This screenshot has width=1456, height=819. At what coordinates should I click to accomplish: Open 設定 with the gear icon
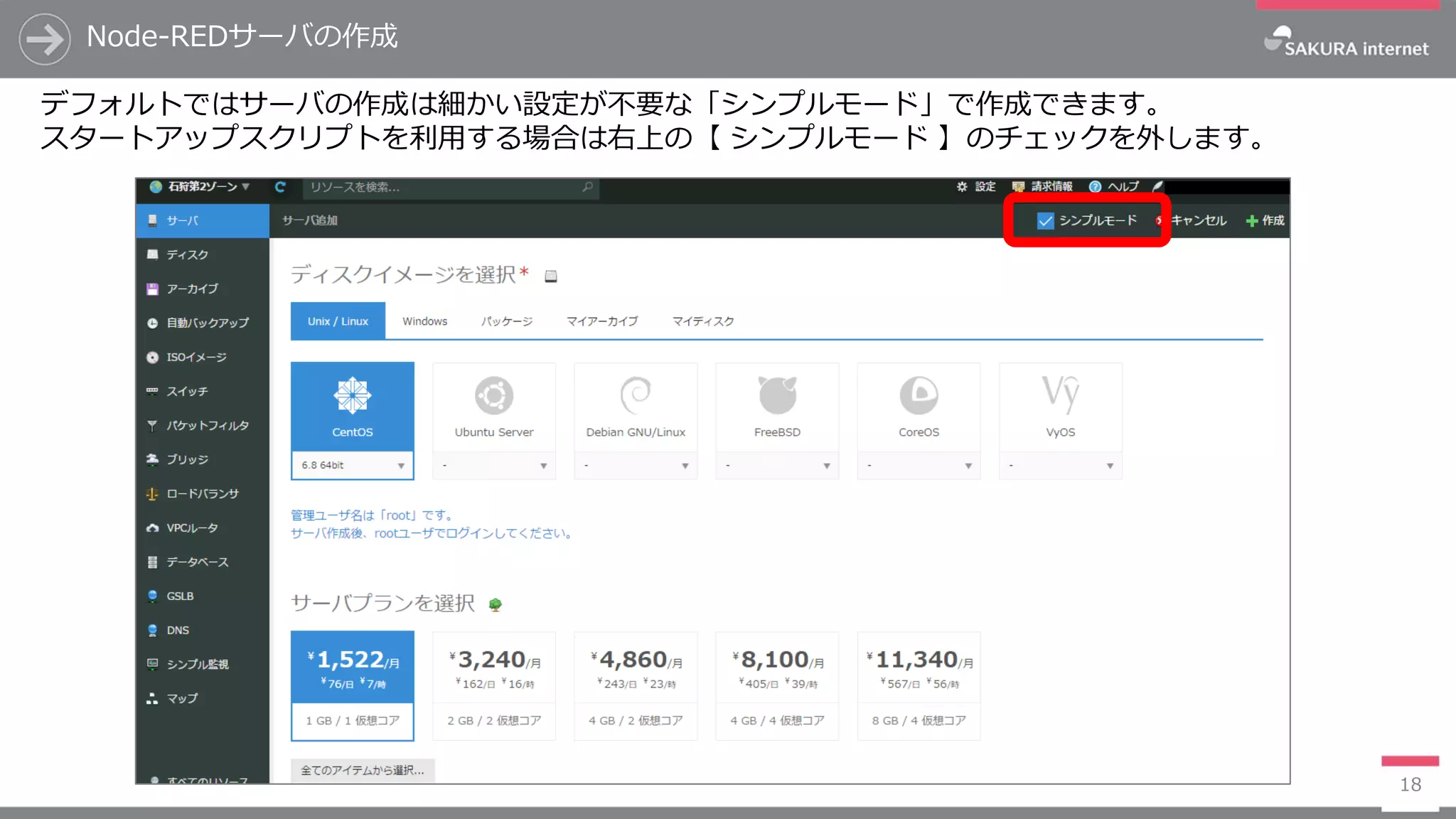(976, 186)
